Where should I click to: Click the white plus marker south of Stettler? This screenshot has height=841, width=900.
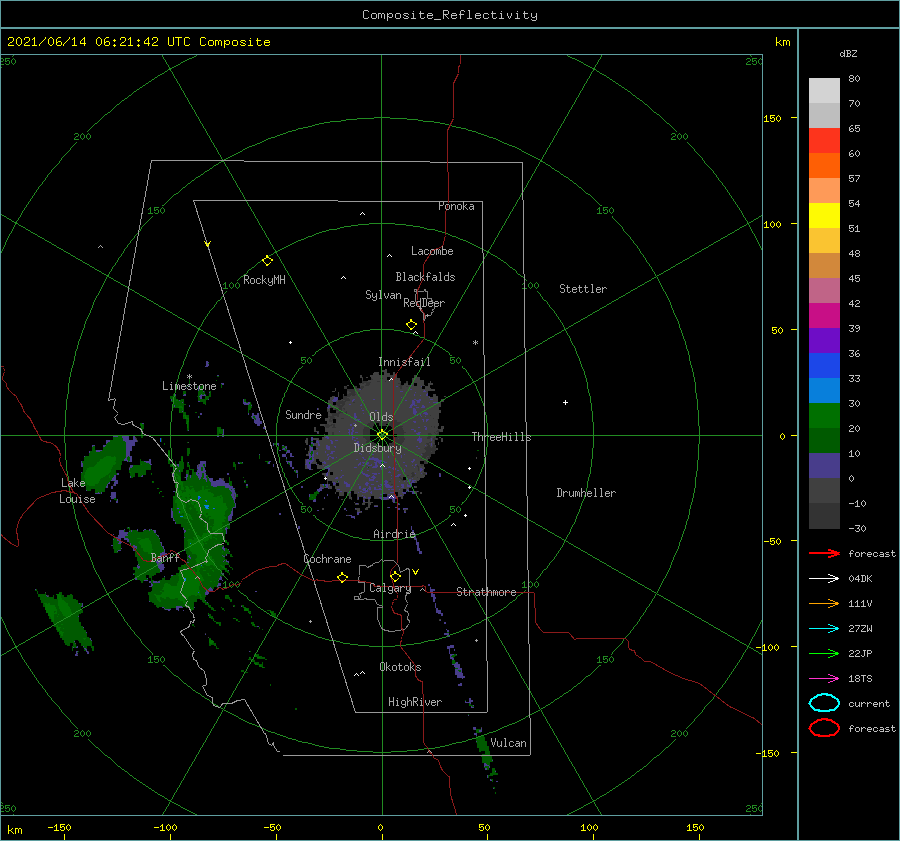coord(565,402)
